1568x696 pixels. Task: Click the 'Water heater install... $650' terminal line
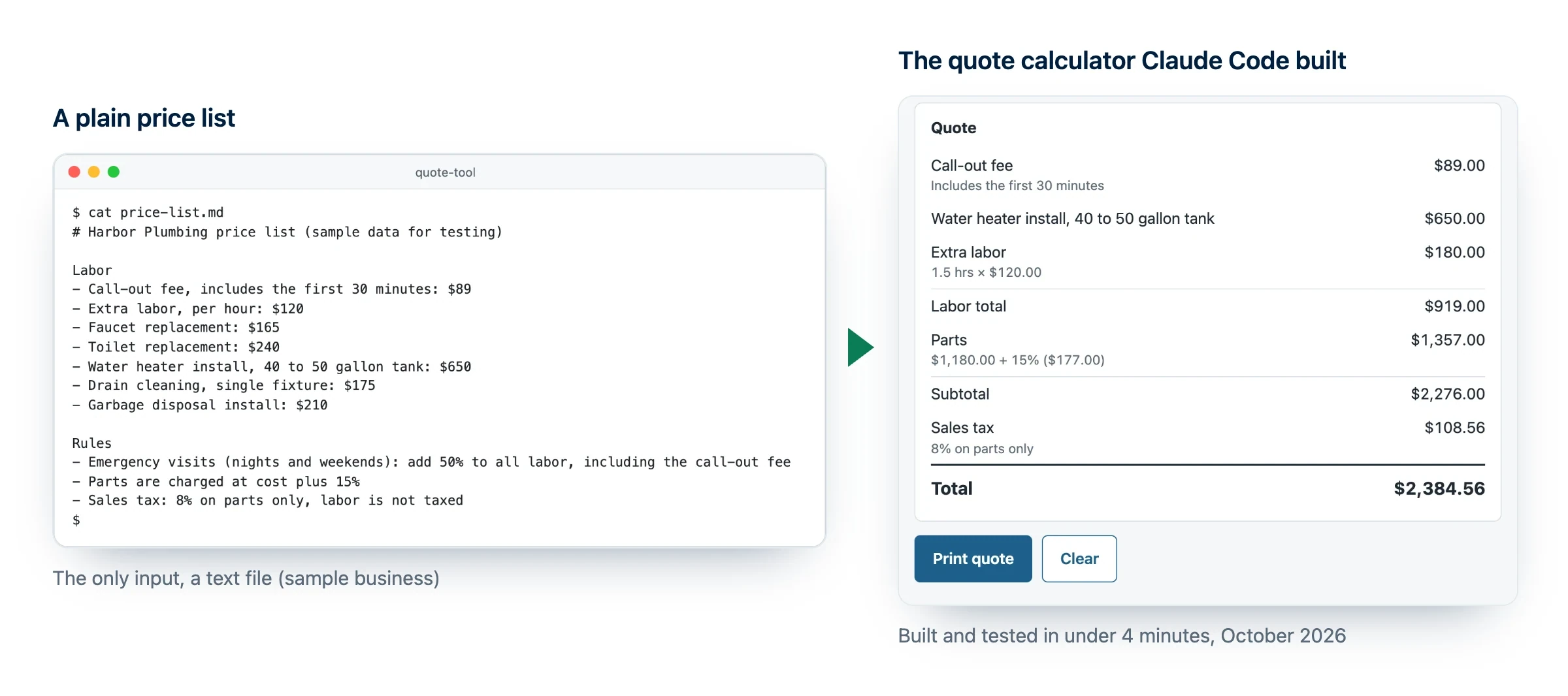coord(272,367)
